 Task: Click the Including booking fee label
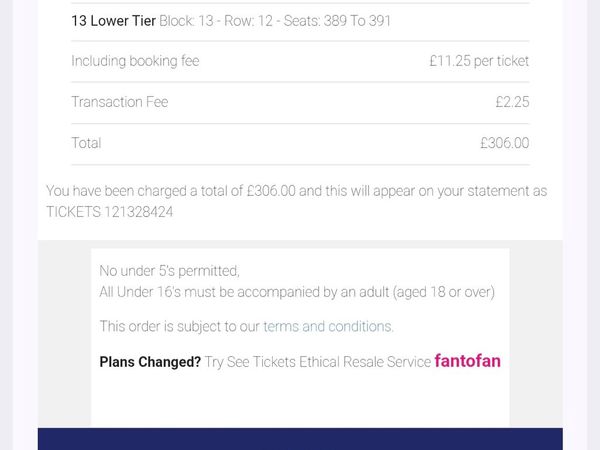coord(135,61)
